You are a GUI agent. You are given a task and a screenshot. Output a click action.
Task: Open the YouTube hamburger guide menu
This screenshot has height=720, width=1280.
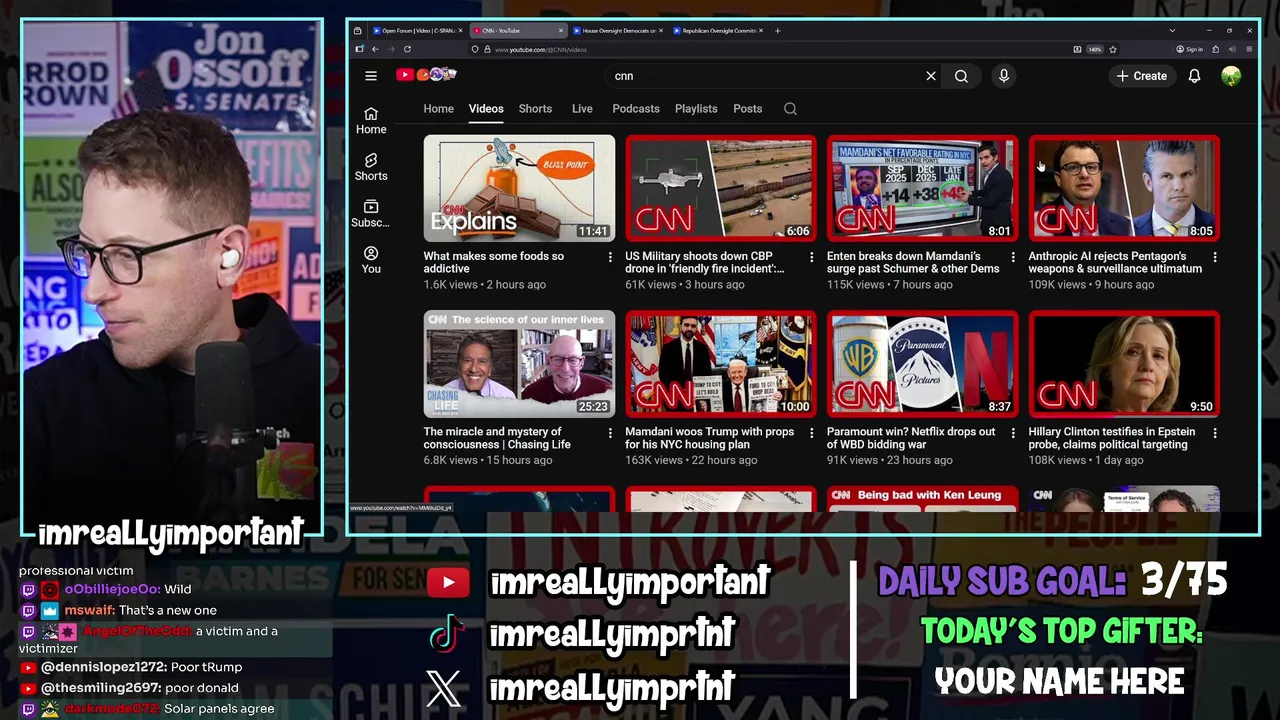(371, 76)
